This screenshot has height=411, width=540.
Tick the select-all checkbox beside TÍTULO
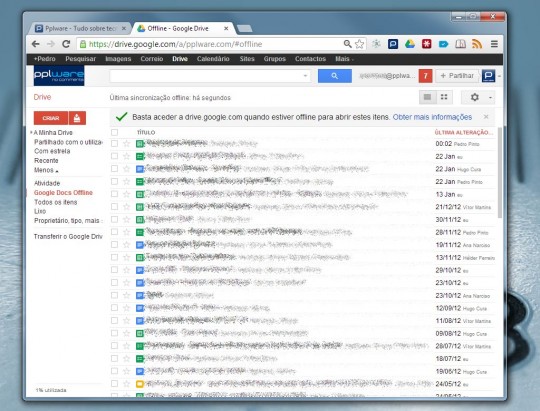coord(114,132)
